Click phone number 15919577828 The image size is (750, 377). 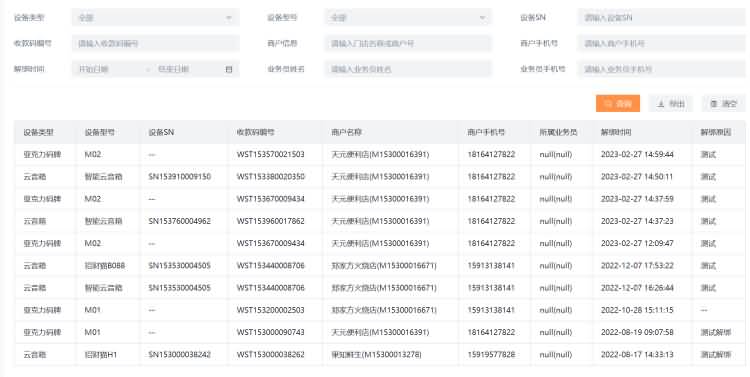pyautogui.click(x=491, y=355)
